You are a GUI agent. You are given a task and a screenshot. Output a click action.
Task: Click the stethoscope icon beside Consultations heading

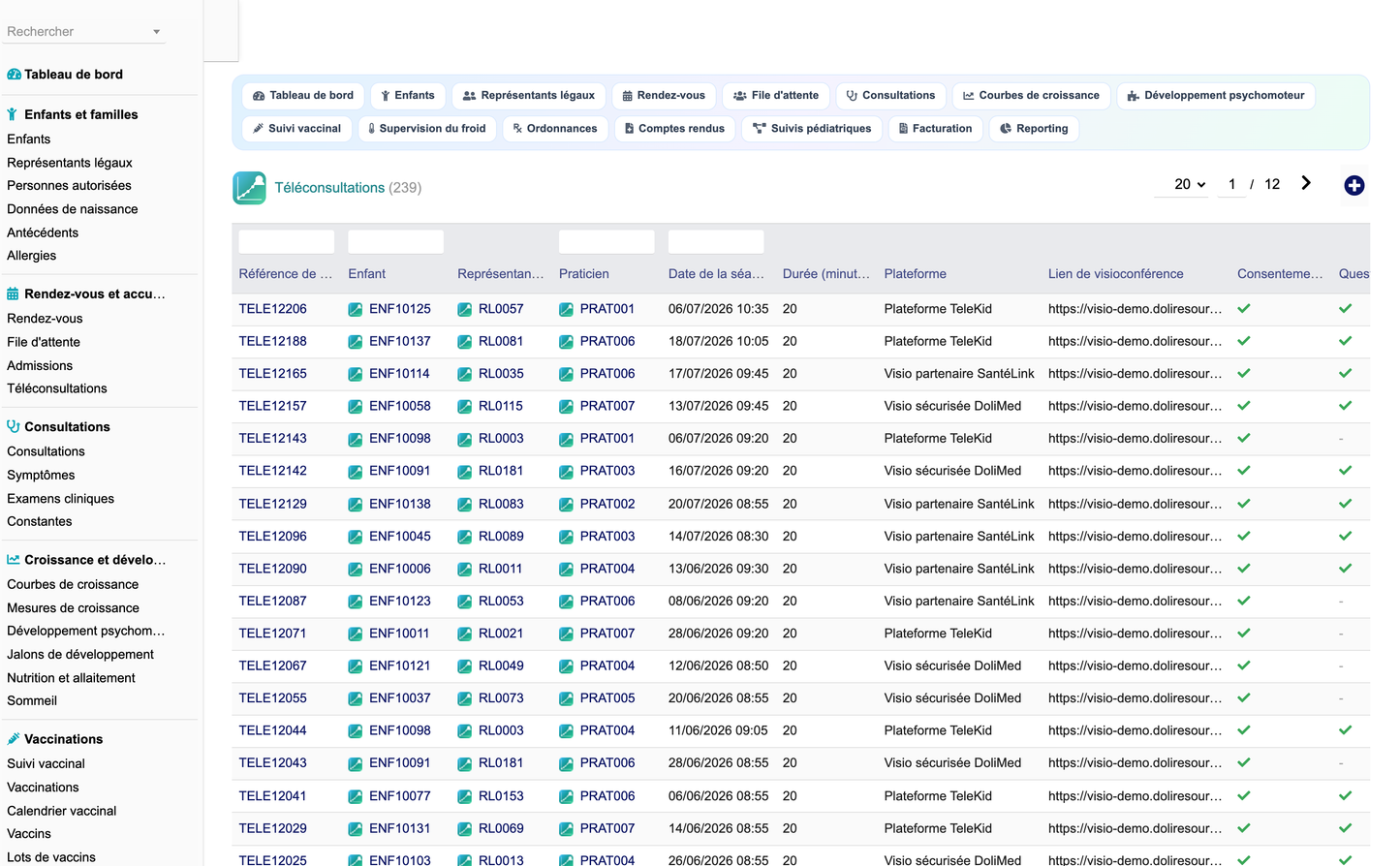pos(14,426)
